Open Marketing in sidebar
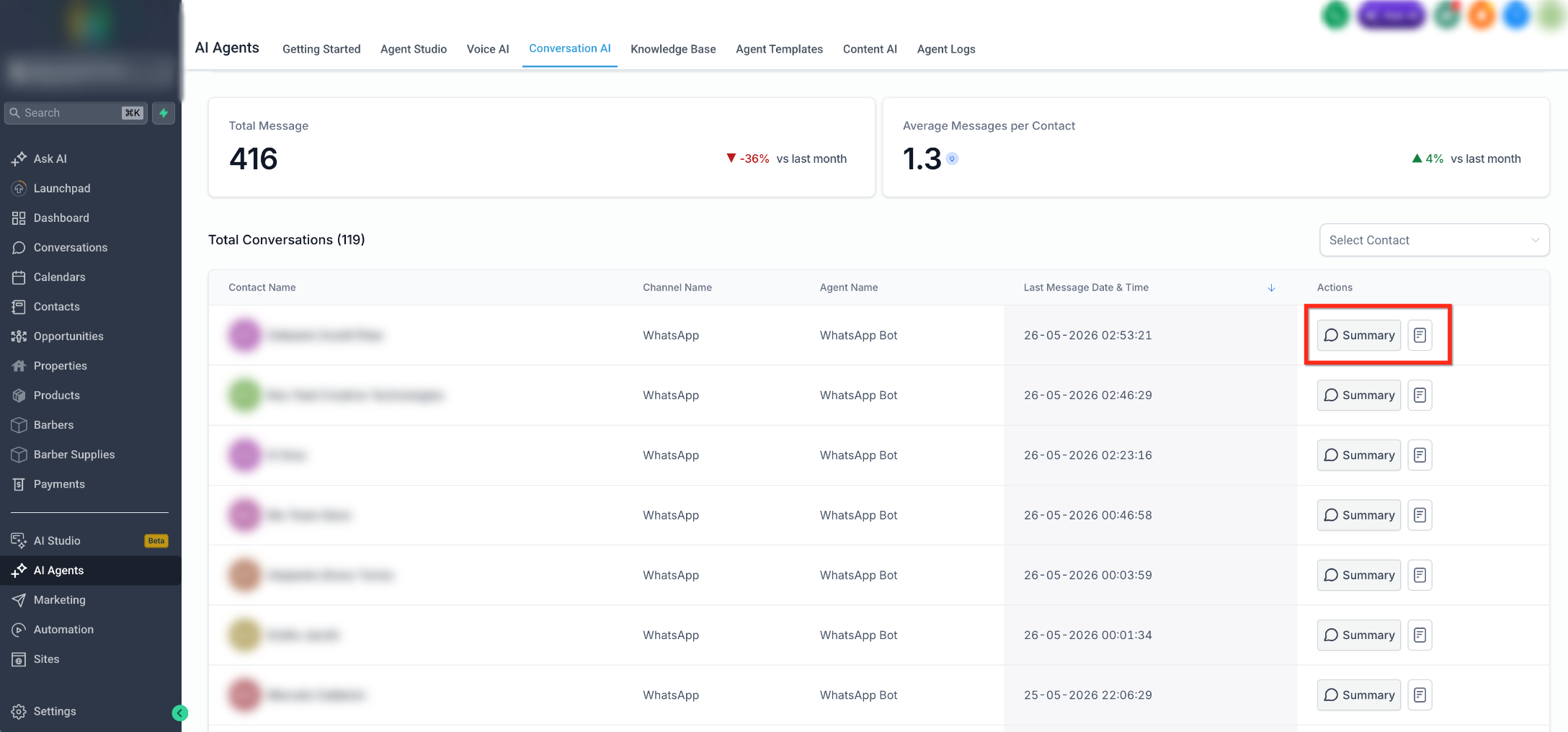1568x732 pixels. 59,599
